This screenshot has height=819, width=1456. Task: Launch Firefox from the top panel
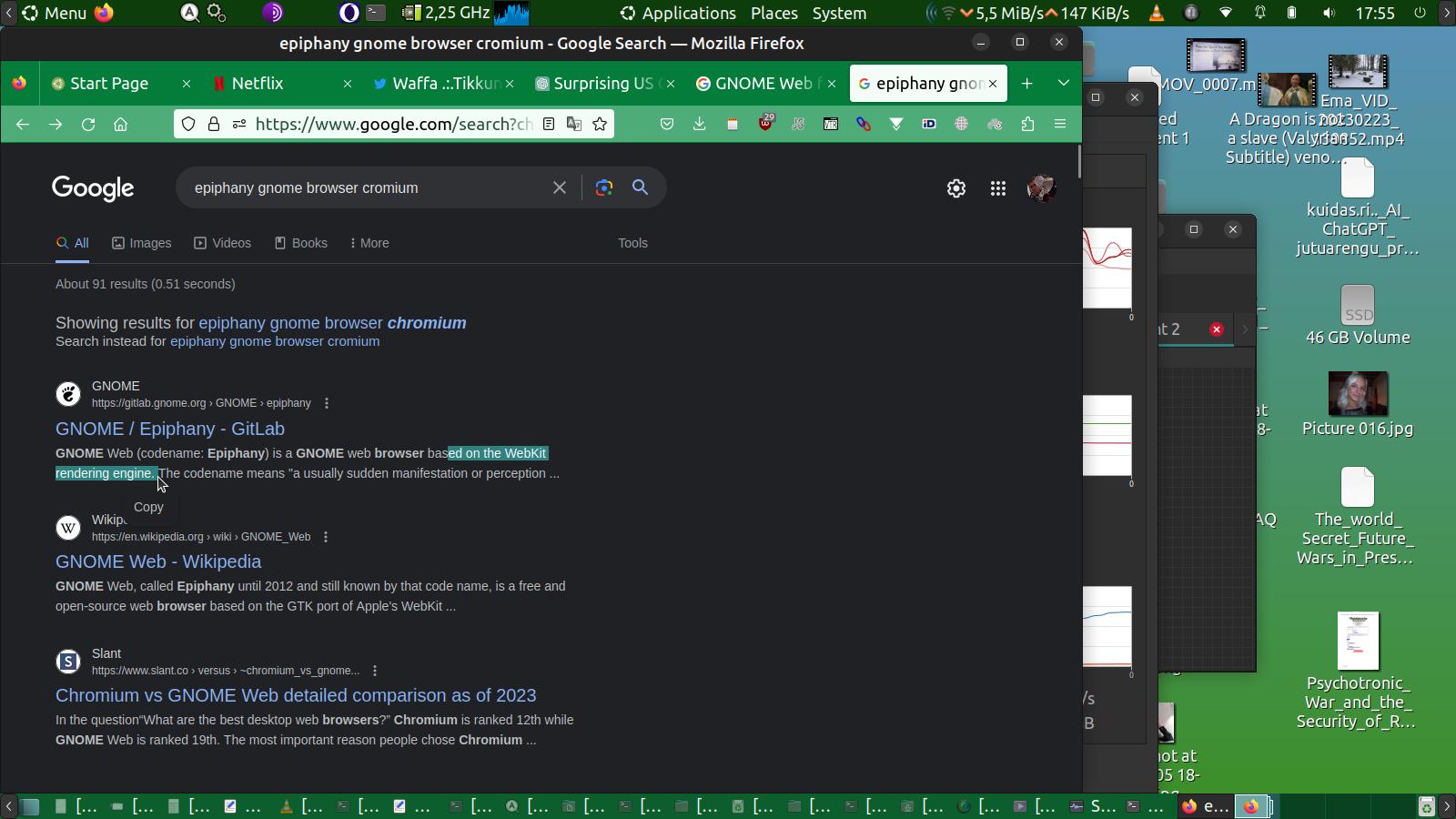point(105,13)
